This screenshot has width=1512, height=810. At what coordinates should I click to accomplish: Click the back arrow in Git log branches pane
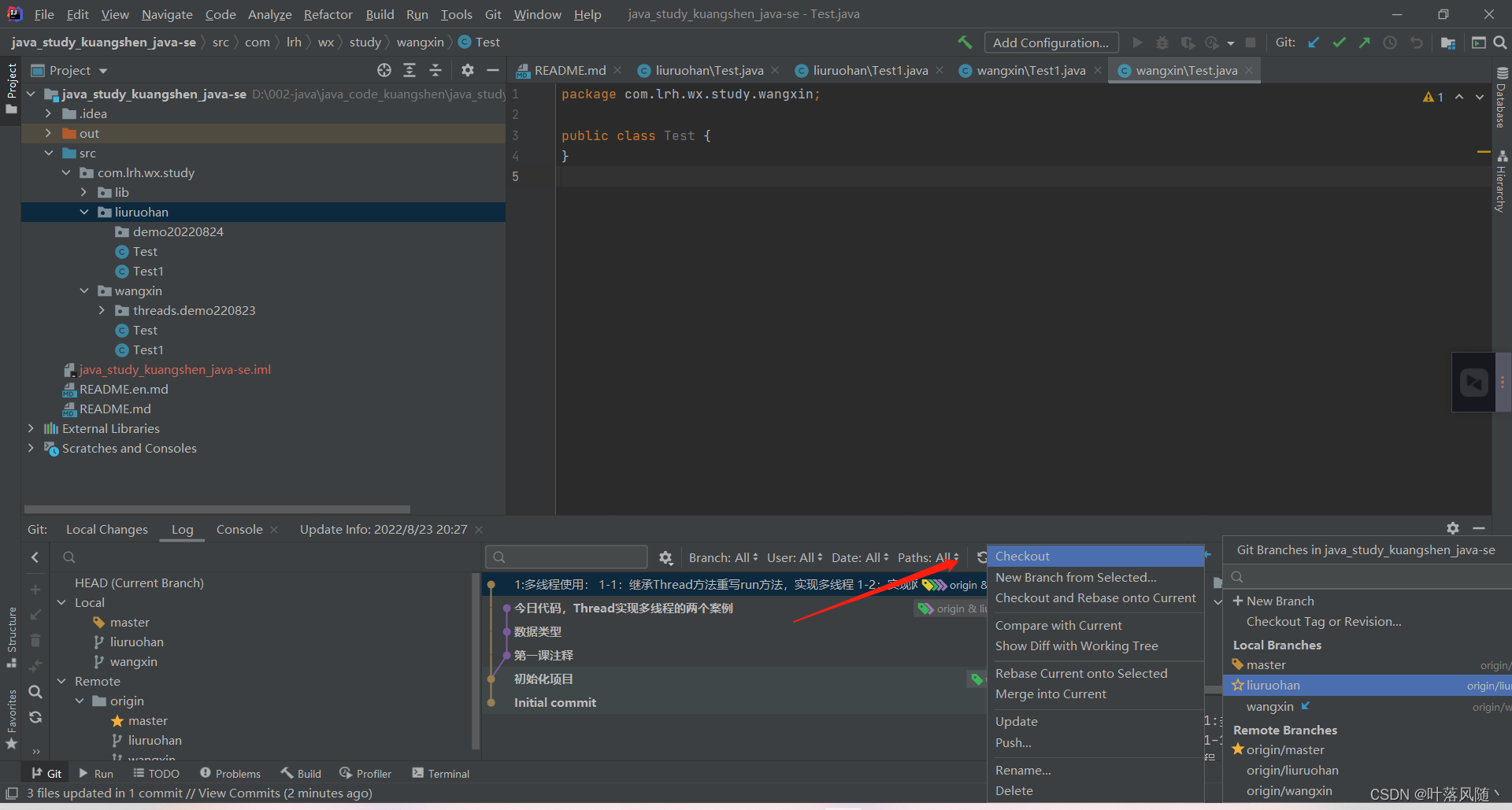[x=35, y=557]
